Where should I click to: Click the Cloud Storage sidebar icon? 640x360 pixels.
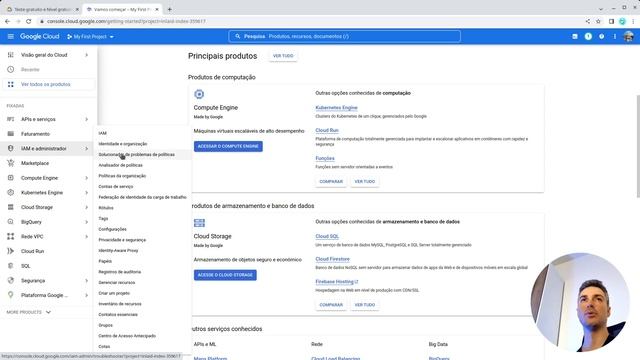click(x=11, y=207)
